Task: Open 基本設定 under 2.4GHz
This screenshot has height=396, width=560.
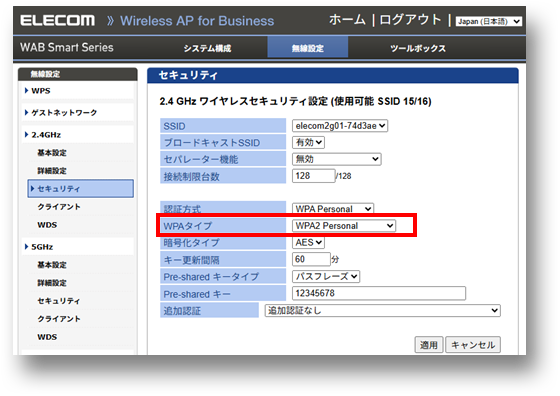Action: click(x=52, y=153)
